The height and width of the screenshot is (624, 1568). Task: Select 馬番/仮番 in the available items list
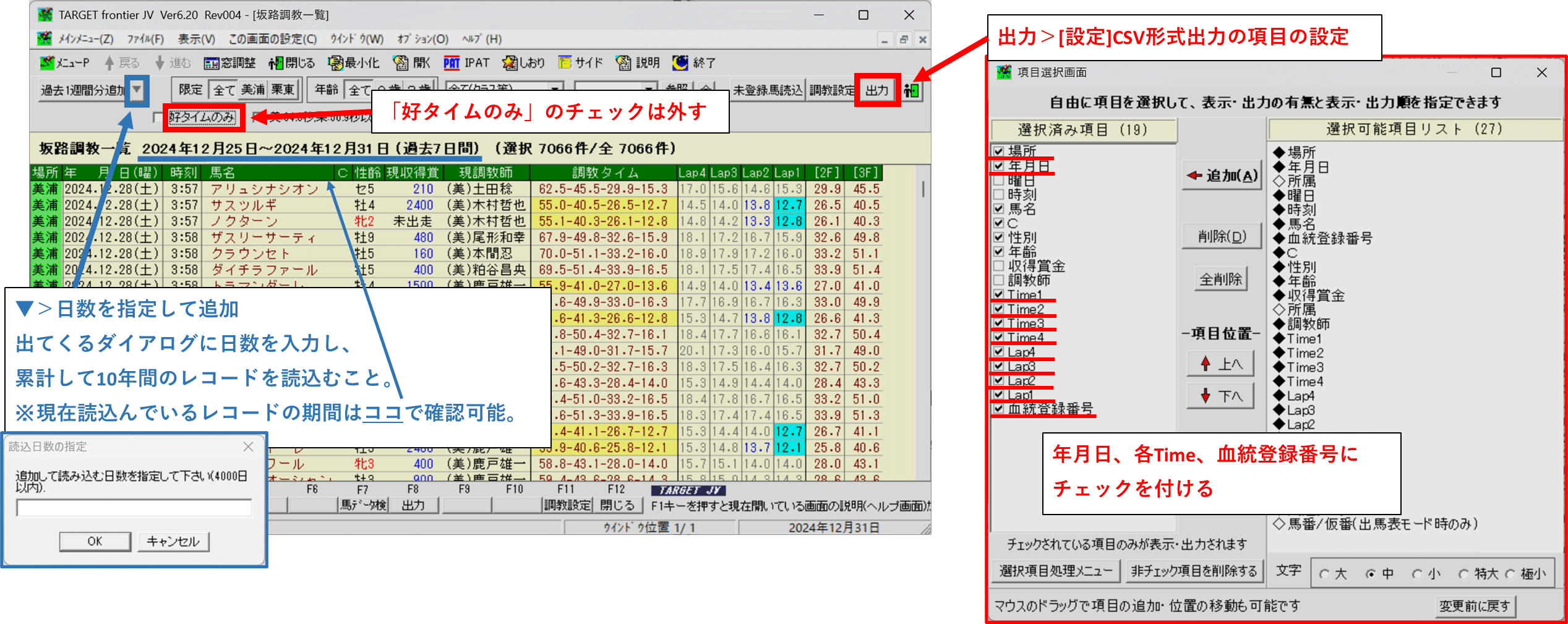coord(1375,524)
